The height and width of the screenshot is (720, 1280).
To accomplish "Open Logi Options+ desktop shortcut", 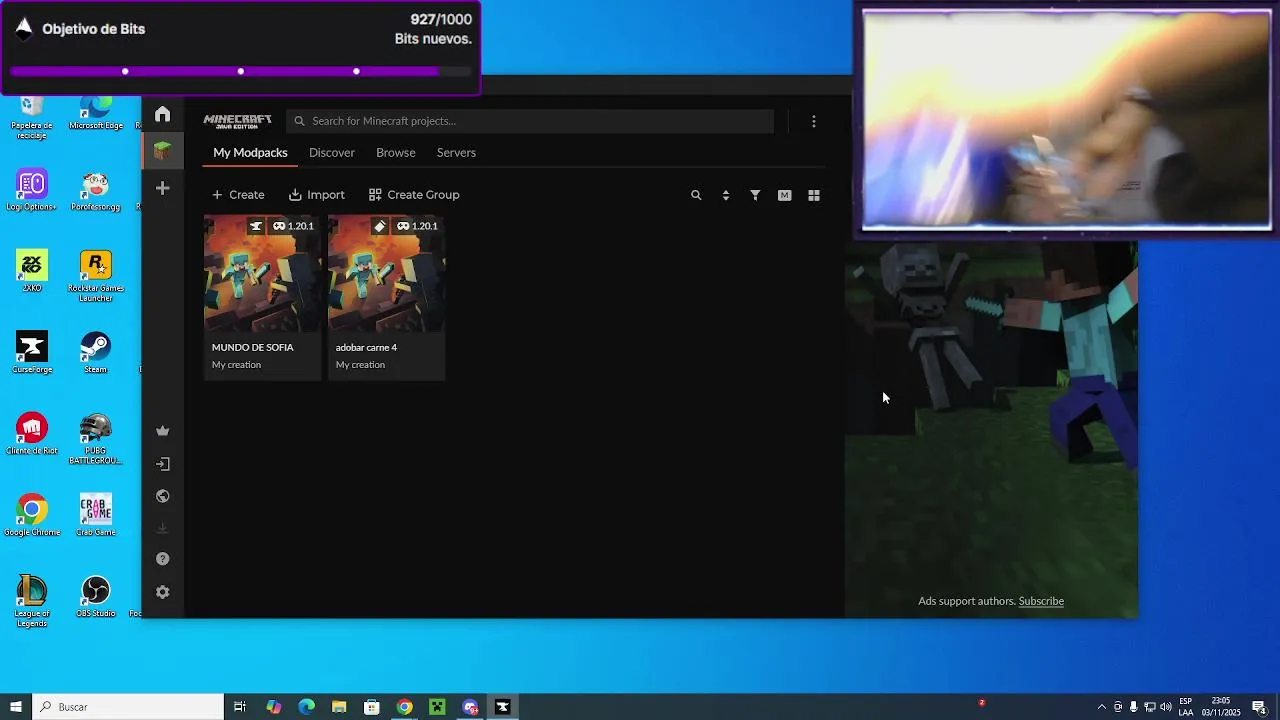I will point(32,190).
